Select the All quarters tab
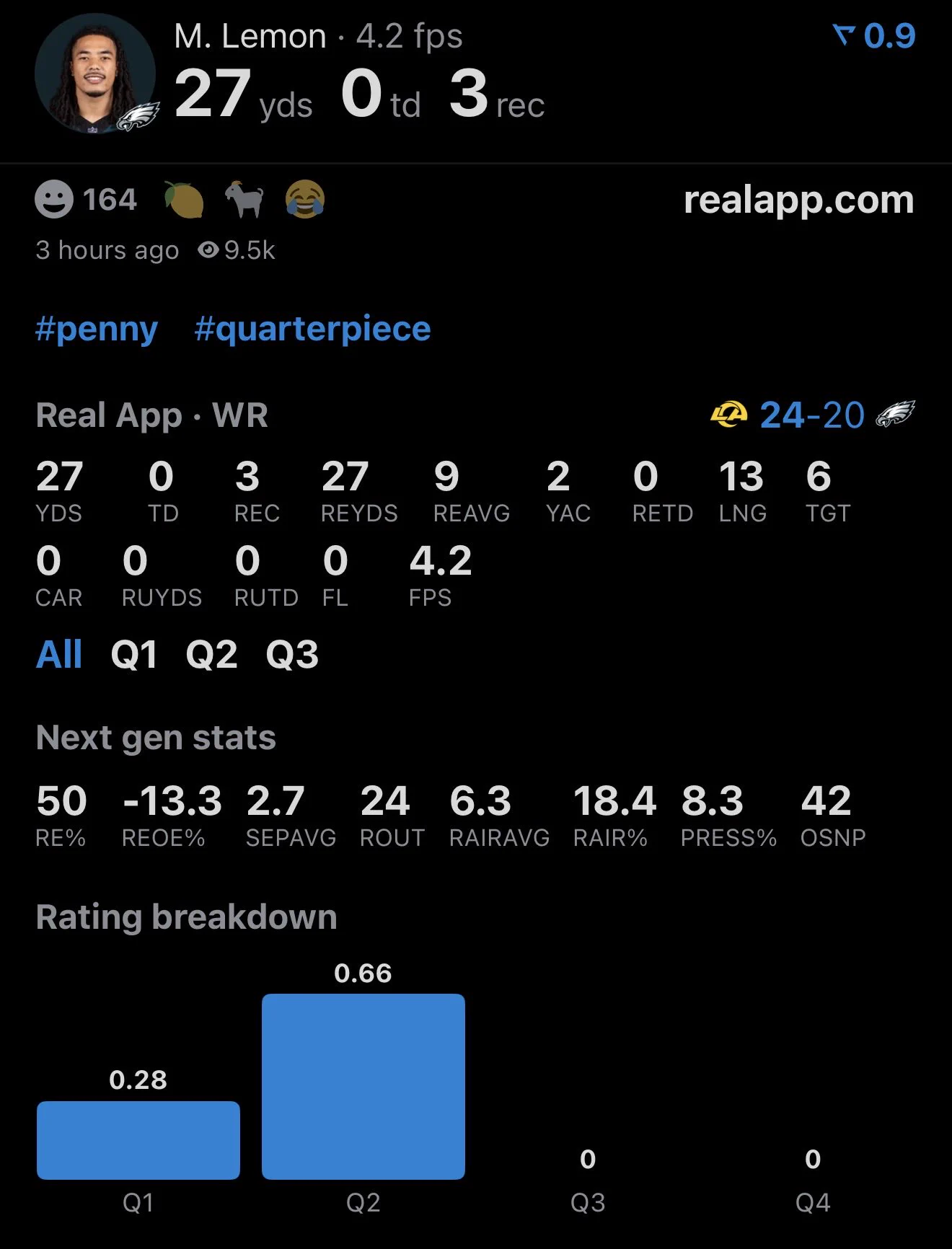 [x=59, y=655]
